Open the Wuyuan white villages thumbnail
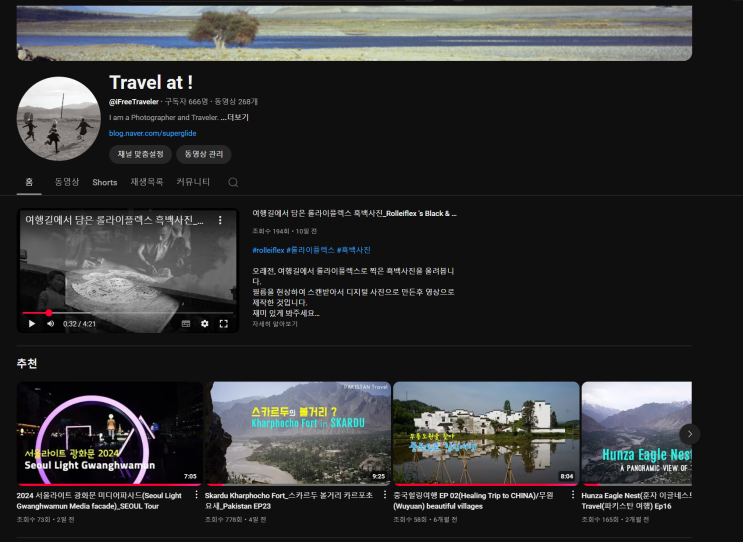 tap(486, 434)
